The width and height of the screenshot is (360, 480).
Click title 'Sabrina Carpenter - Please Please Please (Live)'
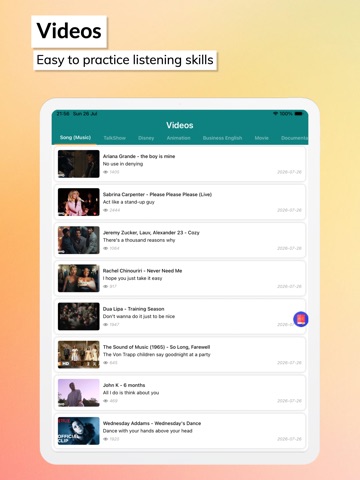157,194
